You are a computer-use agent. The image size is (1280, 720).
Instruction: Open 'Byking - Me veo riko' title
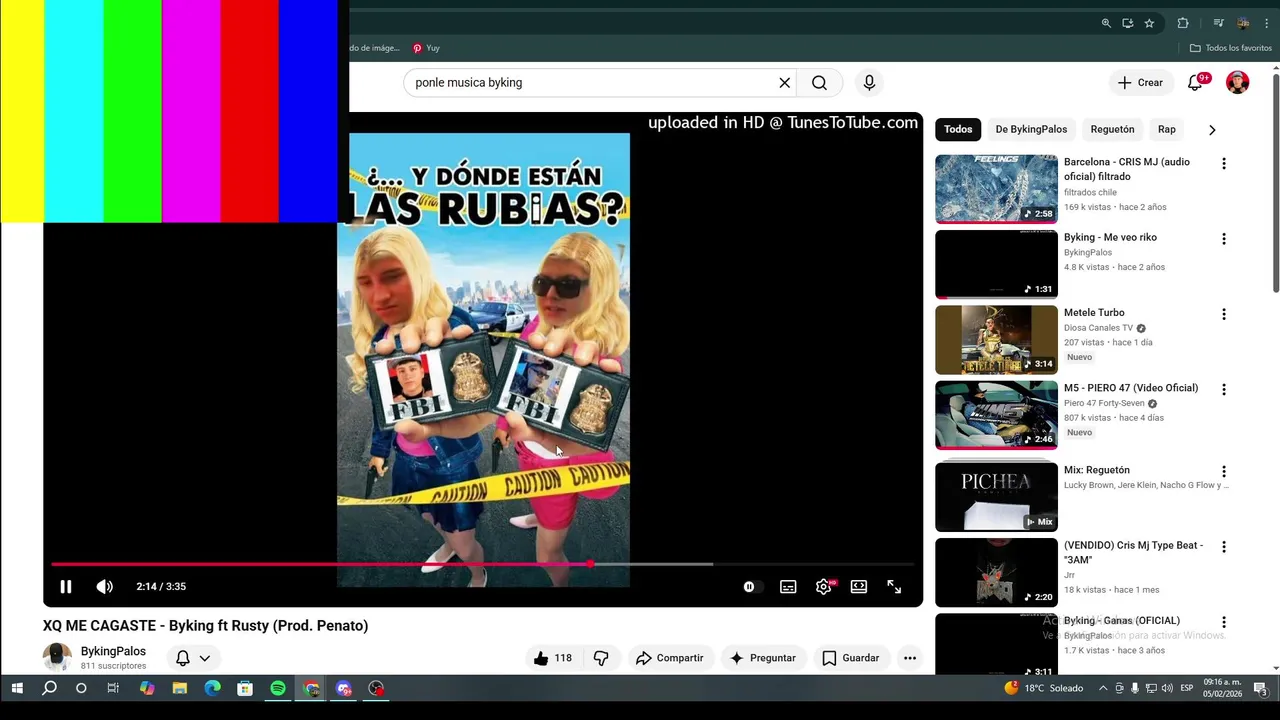click(1110, 237)
